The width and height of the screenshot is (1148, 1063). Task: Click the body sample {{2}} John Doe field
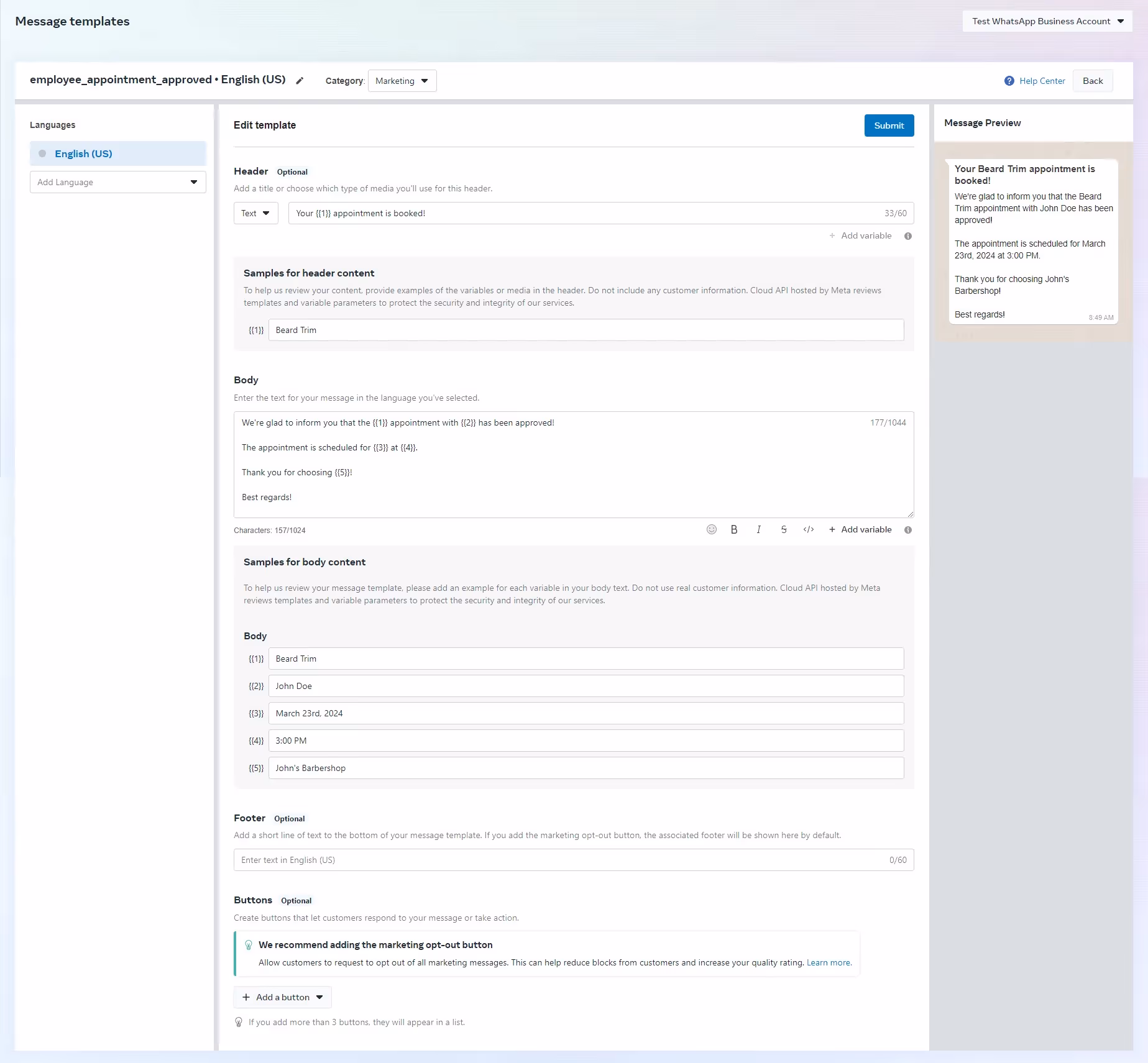[586, 686]
